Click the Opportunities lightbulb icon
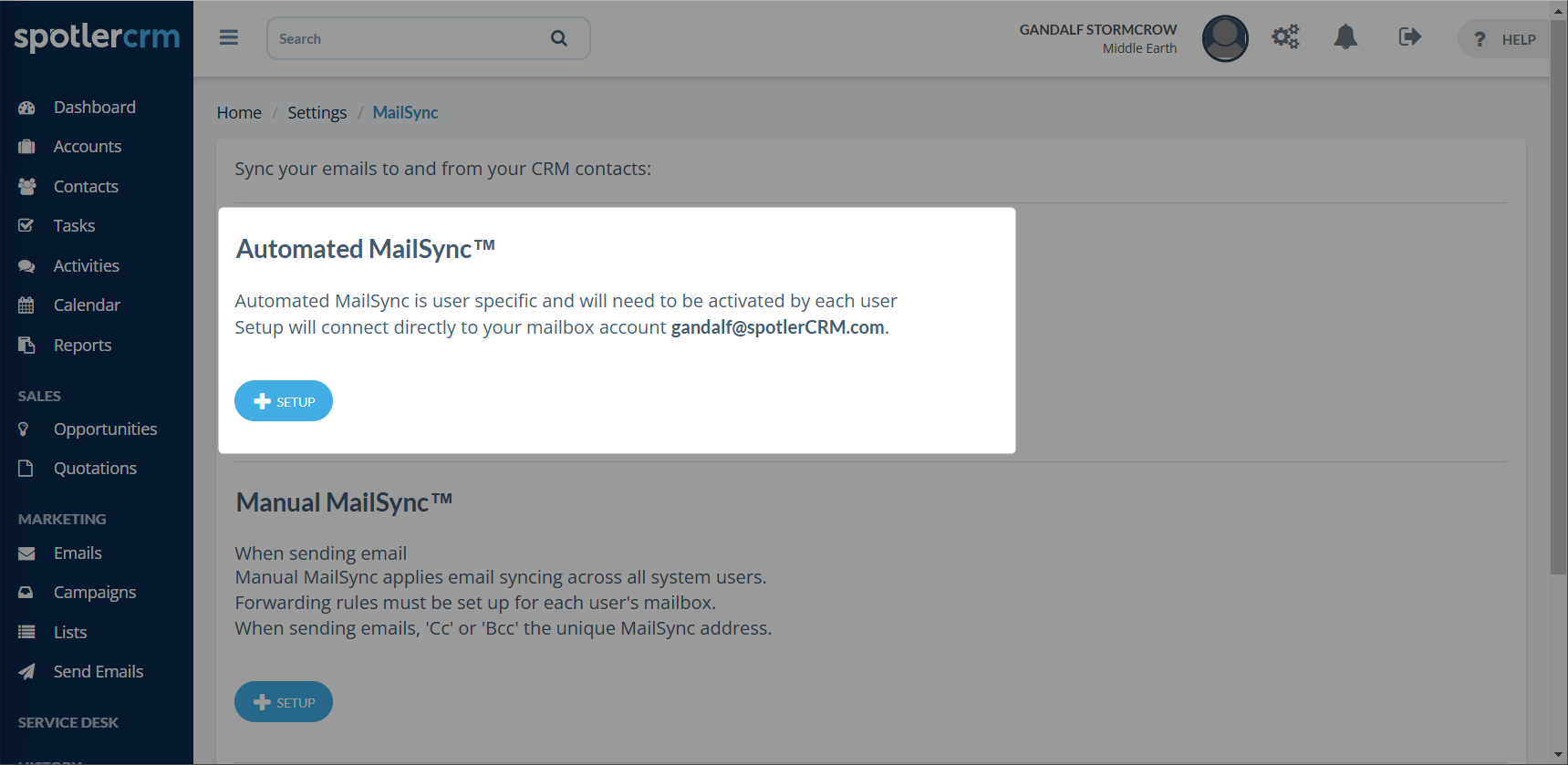This screenshot has height=765, width=1568. [24, 429]
